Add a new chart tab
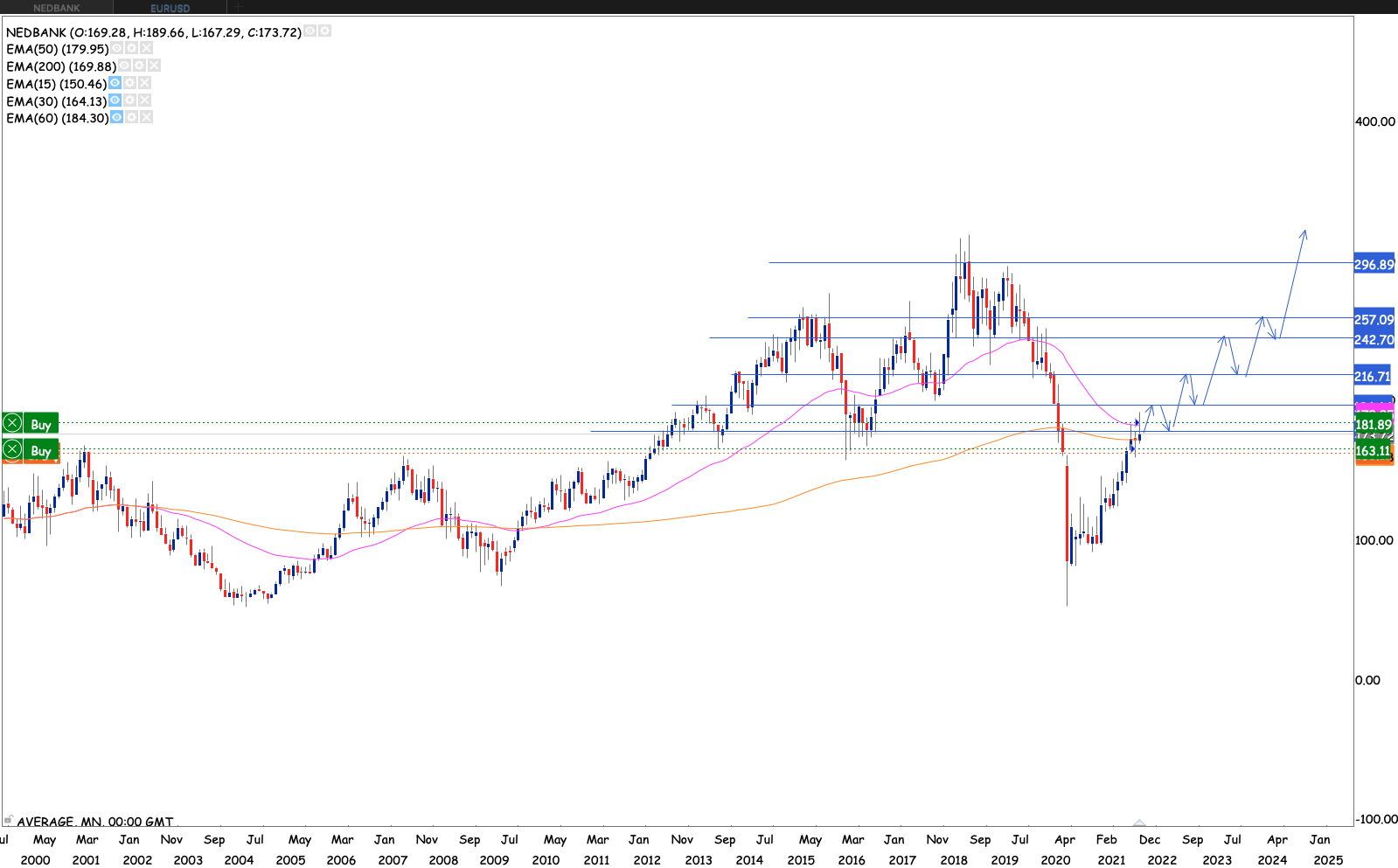The height and width of the screenshot is (868, 1398). [x=238, y=8]
